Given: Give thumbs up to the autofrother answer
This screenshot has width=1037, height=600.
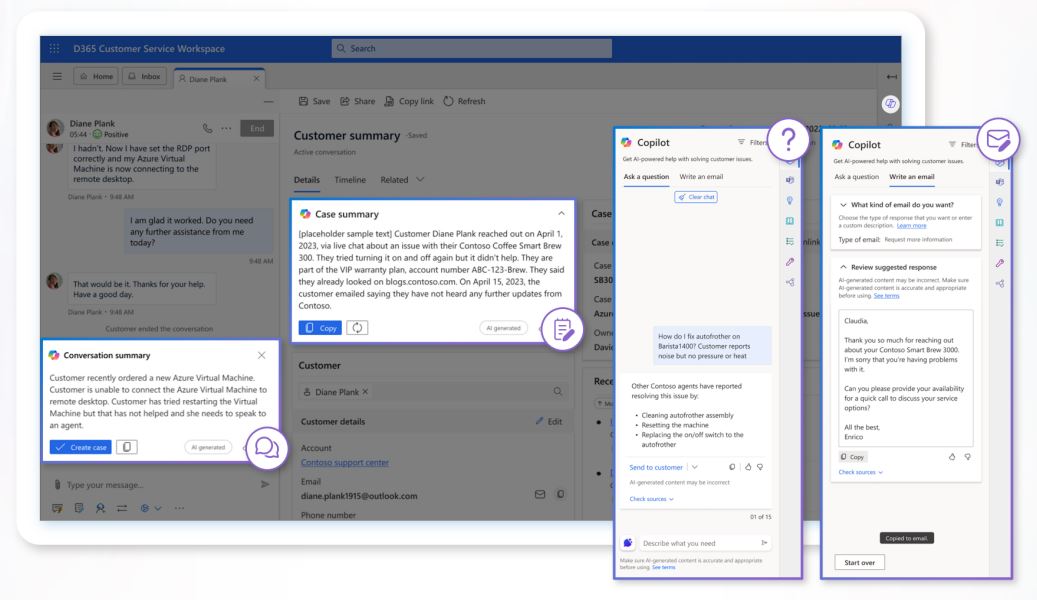Looking at the screenshot, I should point(748,467).
